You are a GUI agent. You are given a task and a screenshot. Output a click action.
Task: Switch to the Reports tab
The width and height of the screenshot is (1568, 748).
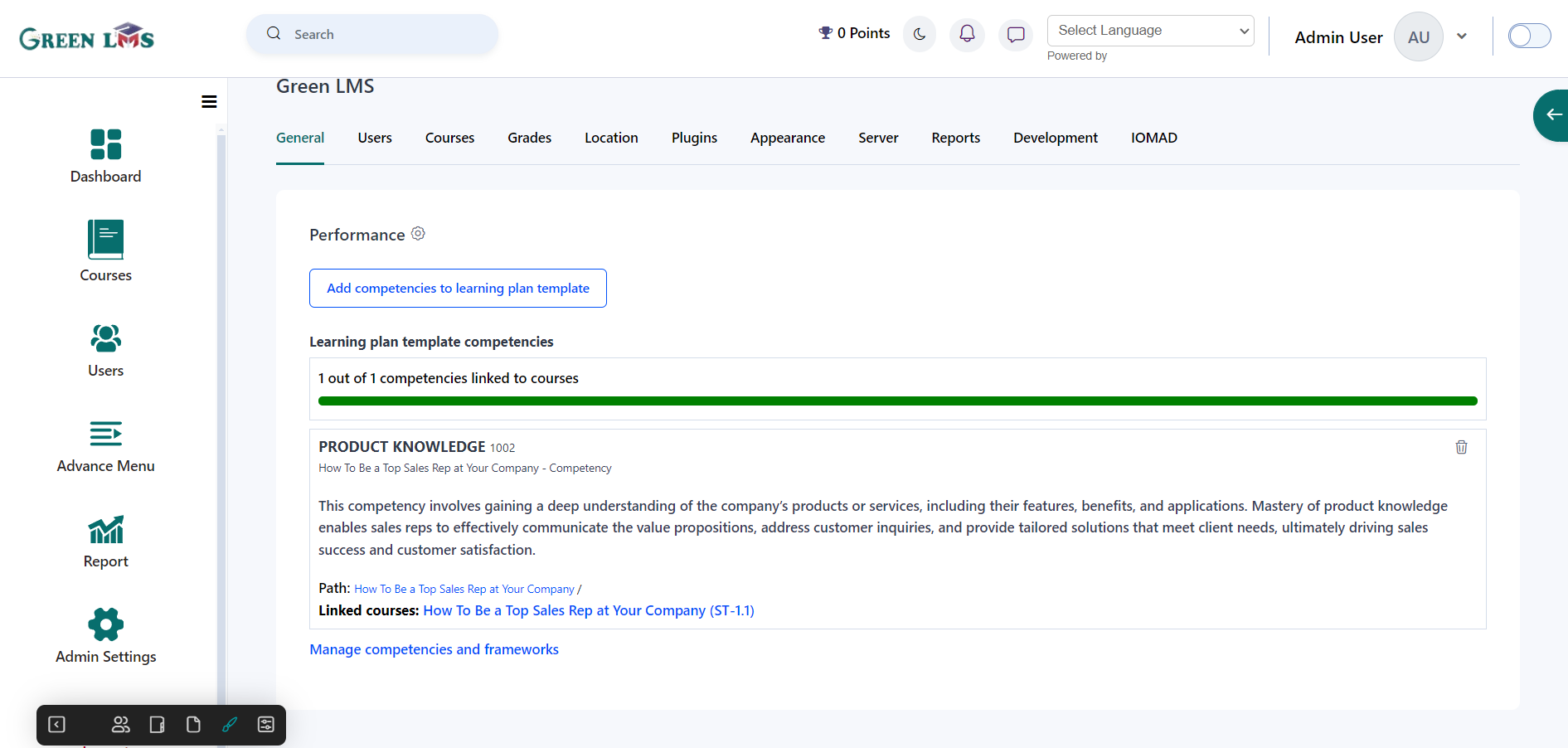click(956, 138)
